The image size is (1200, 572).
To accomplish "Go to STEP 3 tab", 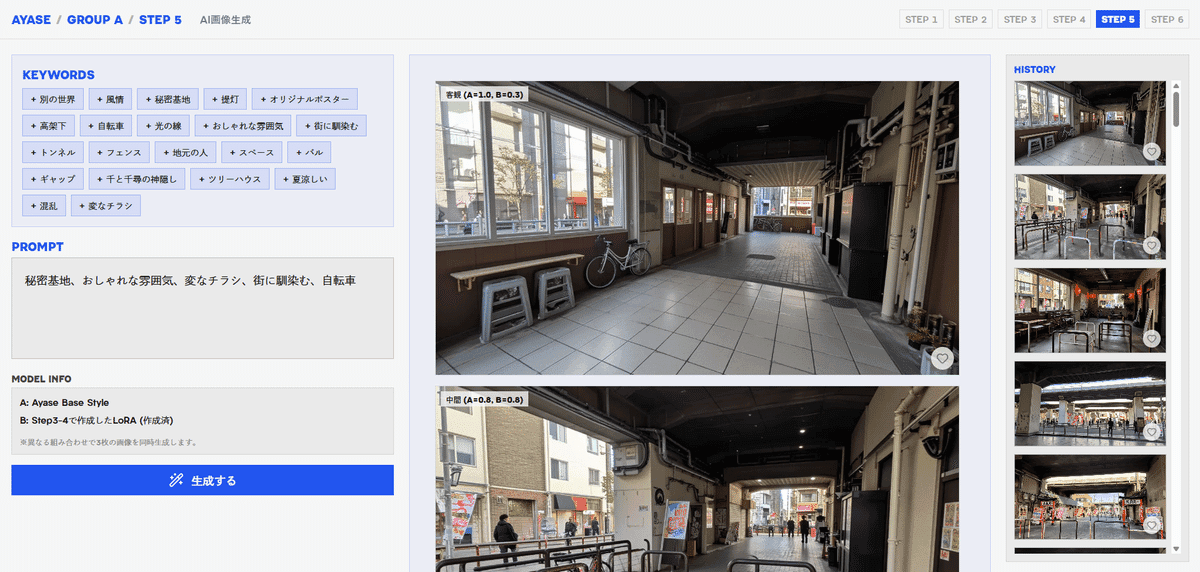I will (1019, 19).
